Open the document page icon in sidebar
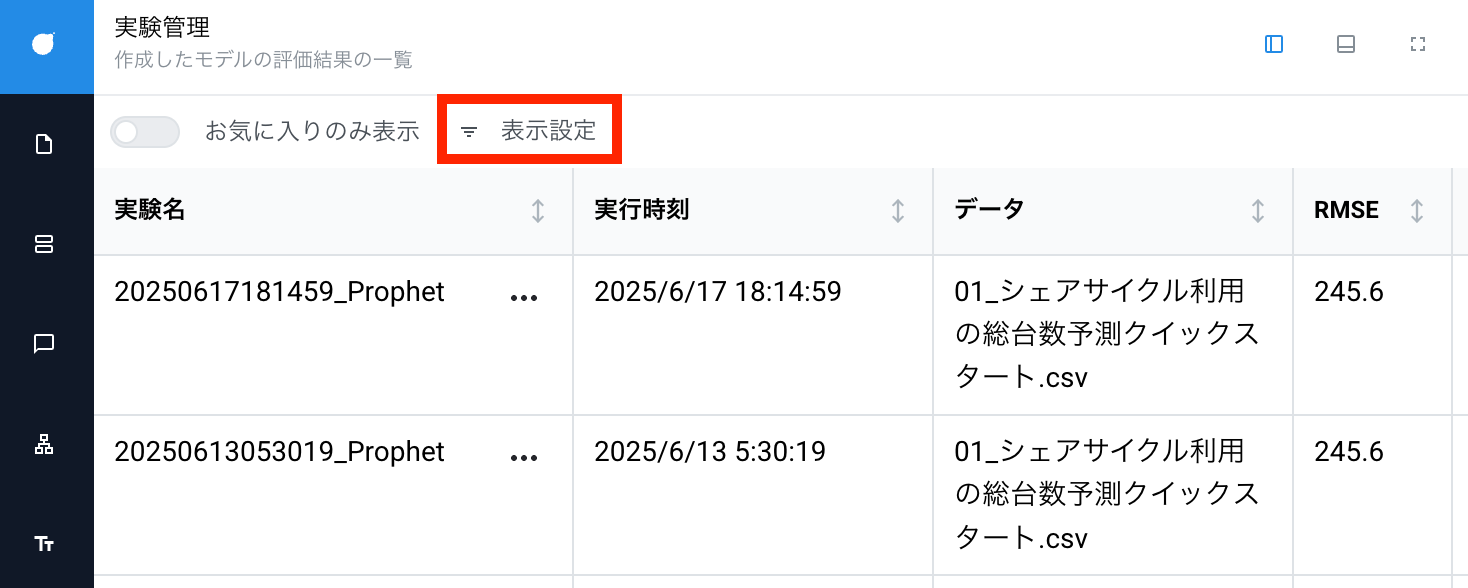Image resolution: width=1468 pixels, height=588 pixels. [x=44, y=145]
